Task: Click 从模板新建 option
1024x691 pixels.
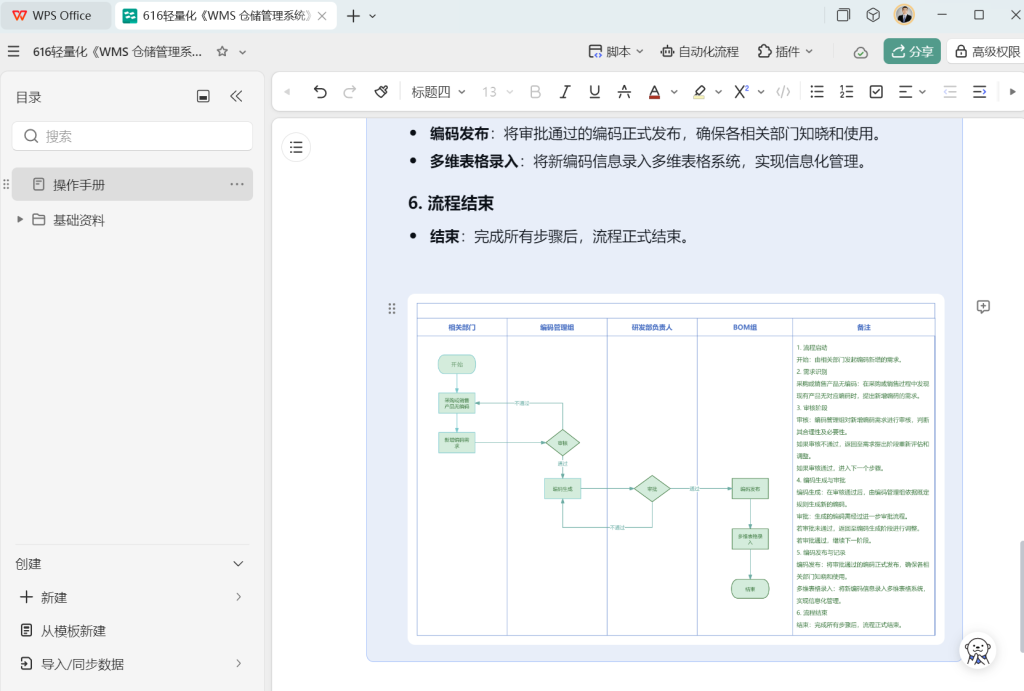Action: click(133, 630)
